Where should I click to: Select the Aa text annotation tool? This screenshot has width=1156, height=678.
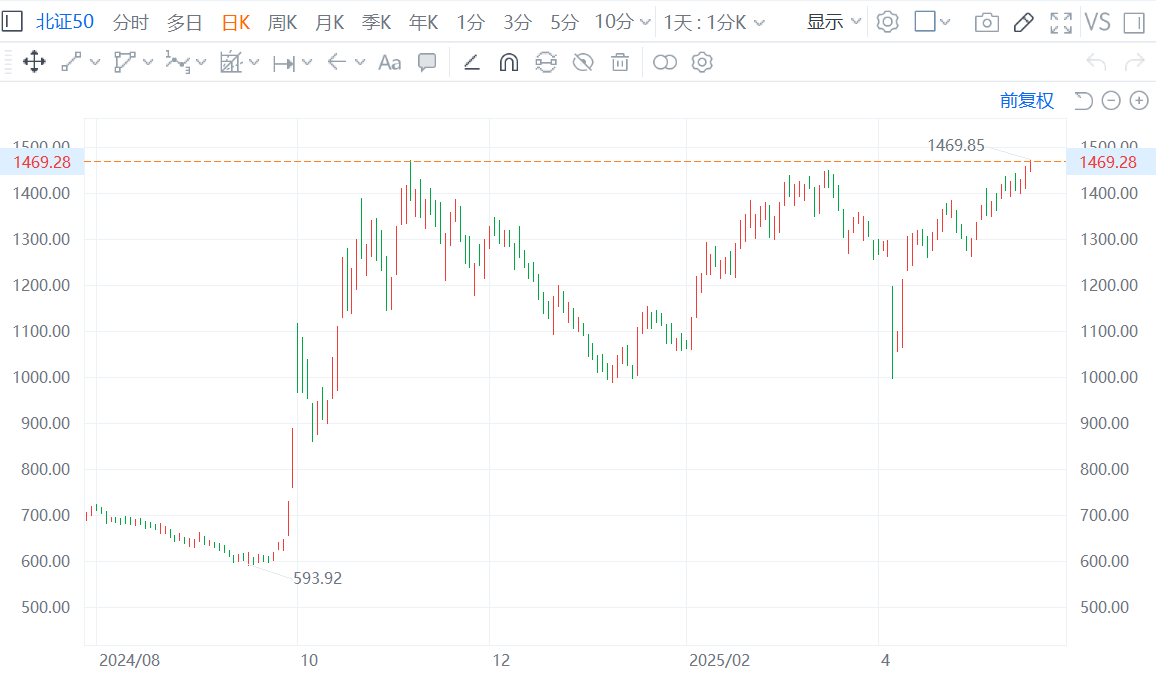(389, 63)
